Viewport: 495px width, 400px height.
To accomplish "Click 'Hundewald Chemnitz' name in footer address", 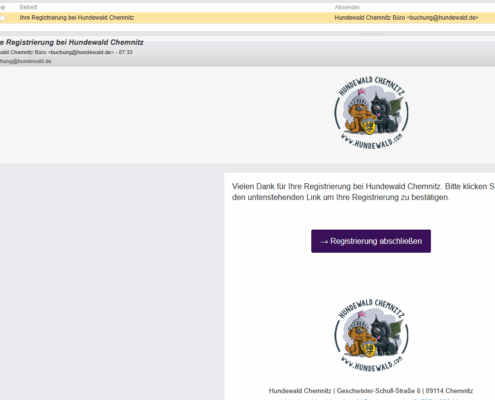I will pos(300,391).
